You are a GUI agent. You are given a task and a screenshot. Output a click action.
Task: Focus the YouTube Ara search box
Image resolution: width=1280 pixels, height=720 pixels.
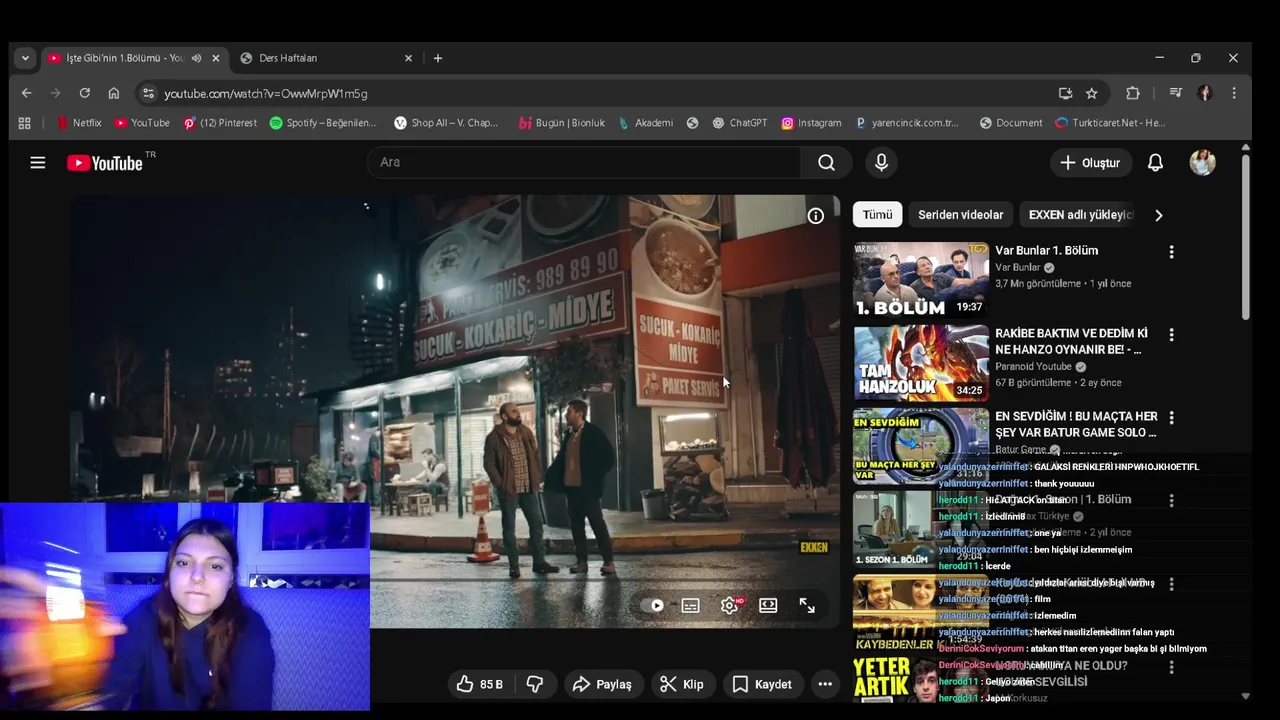point(584,163)
